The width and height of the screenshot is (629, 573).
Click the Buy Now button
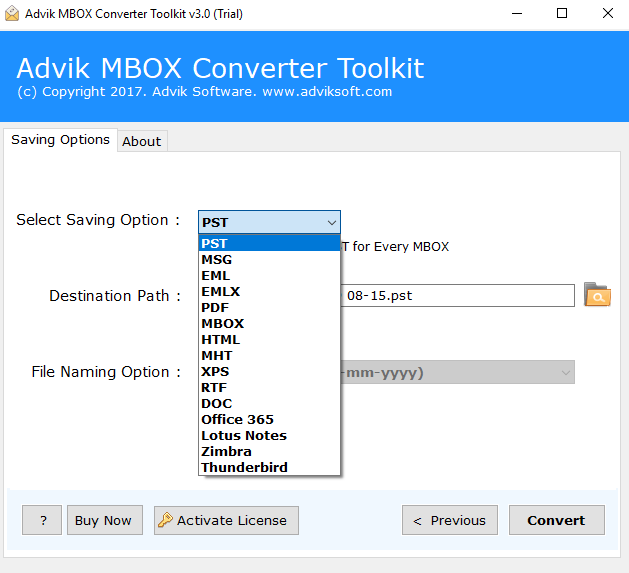[105, 520]
